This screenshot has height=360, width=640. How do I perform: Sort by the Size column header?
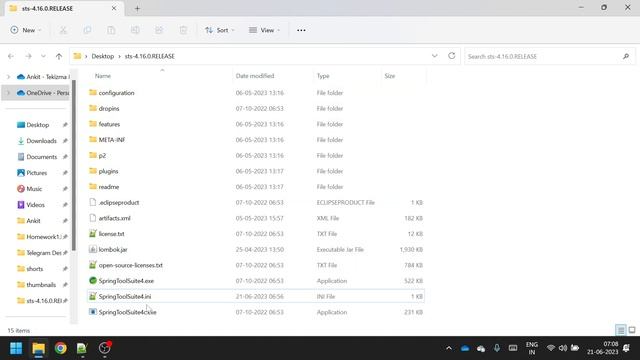(x=390, y=76)
